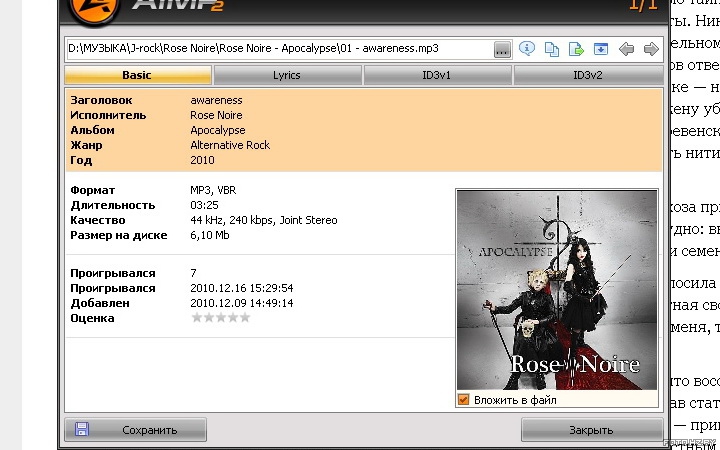Open file browser with '...' button
Viewport: 720px width, 450px height.
(502, 48)
